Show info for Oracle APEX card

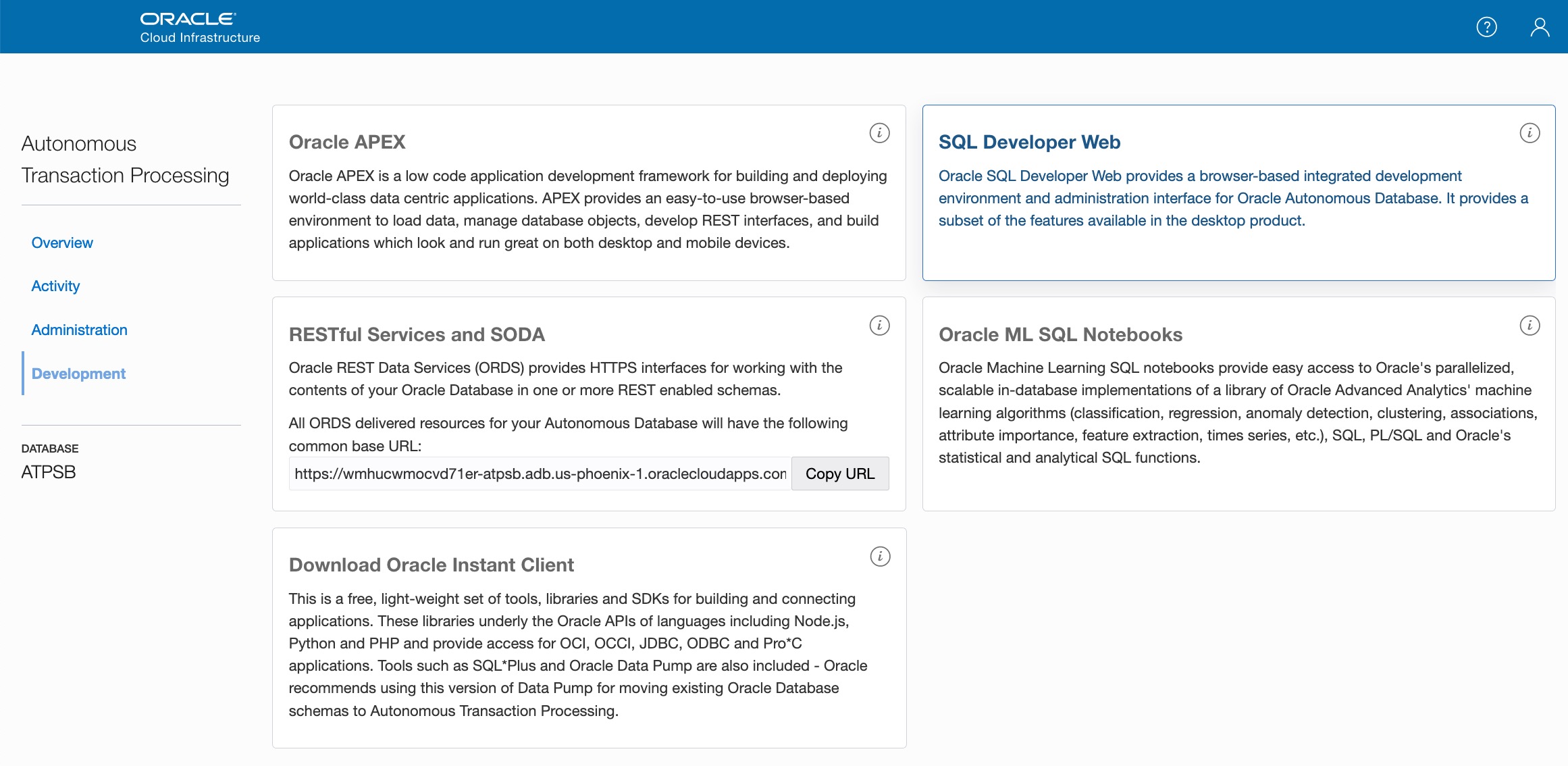coord(879,133)
